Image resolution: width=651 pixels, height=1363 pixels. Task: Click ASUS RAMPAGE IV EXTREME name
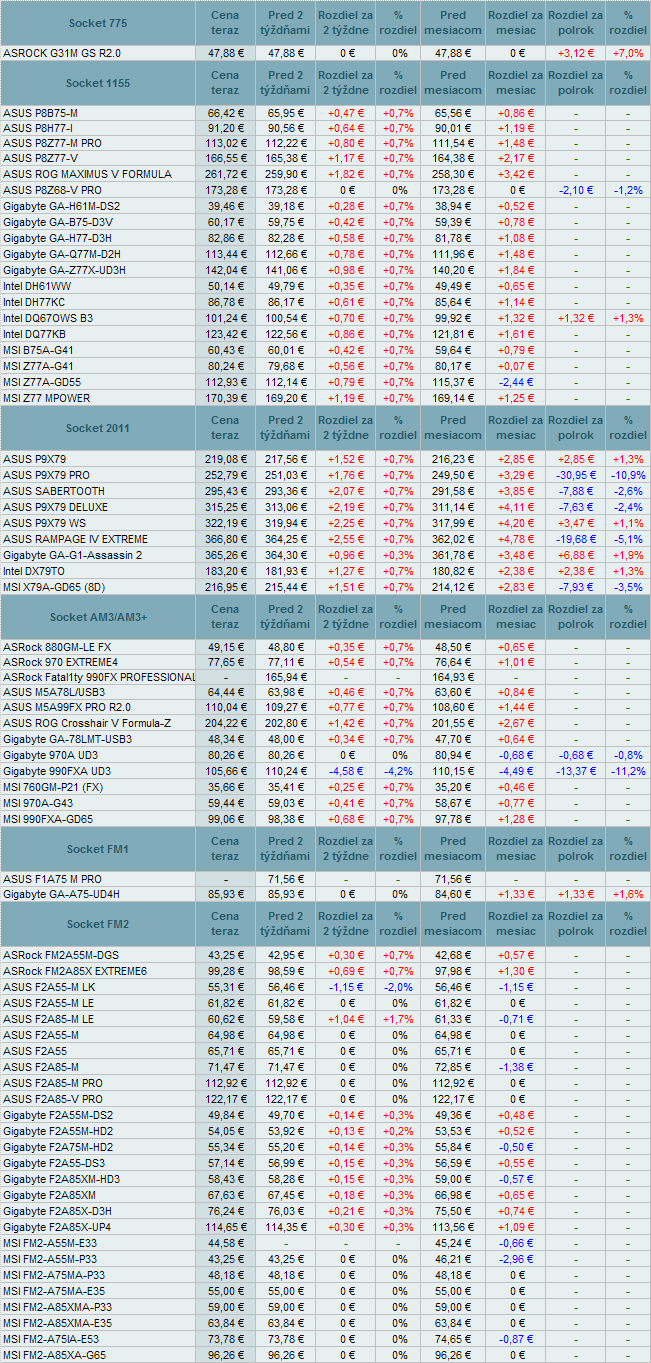(x=76, y=539)
